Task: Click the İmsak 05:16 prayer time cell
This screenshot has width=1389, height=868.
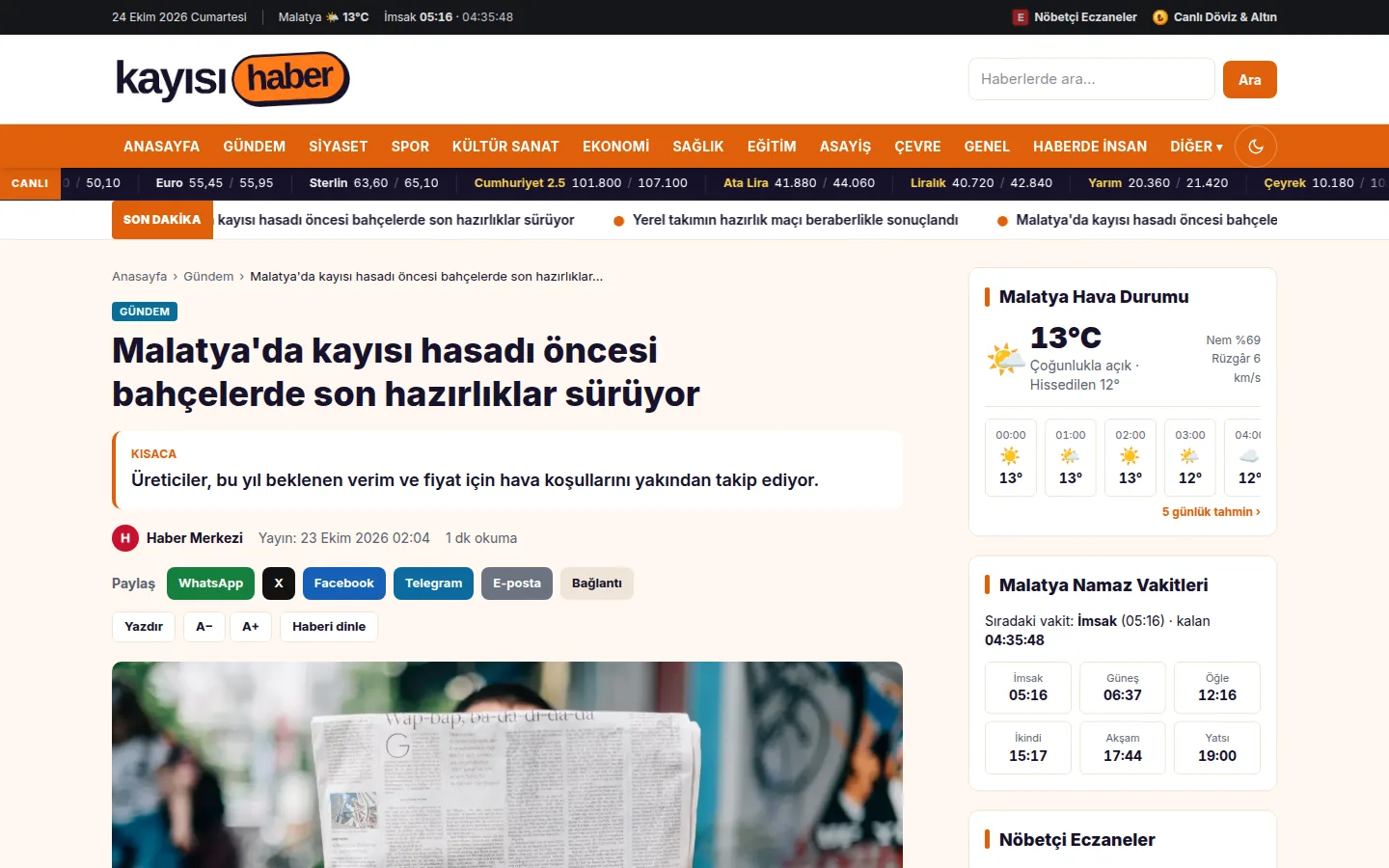Action: [1028, 688]
